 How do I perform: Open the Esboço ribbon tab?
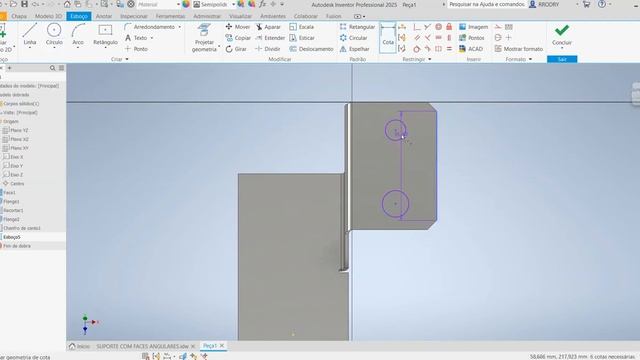pos(79,16)
